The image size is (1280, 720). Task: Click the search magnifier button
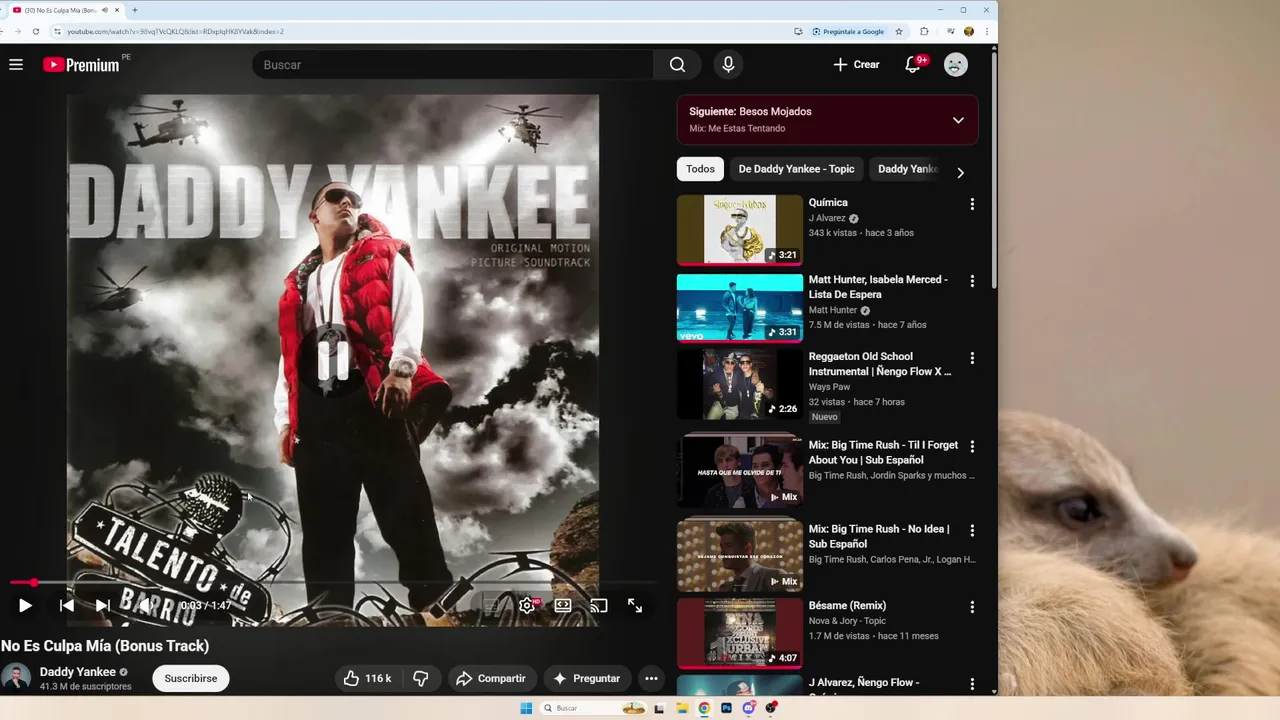click(677, 65)
